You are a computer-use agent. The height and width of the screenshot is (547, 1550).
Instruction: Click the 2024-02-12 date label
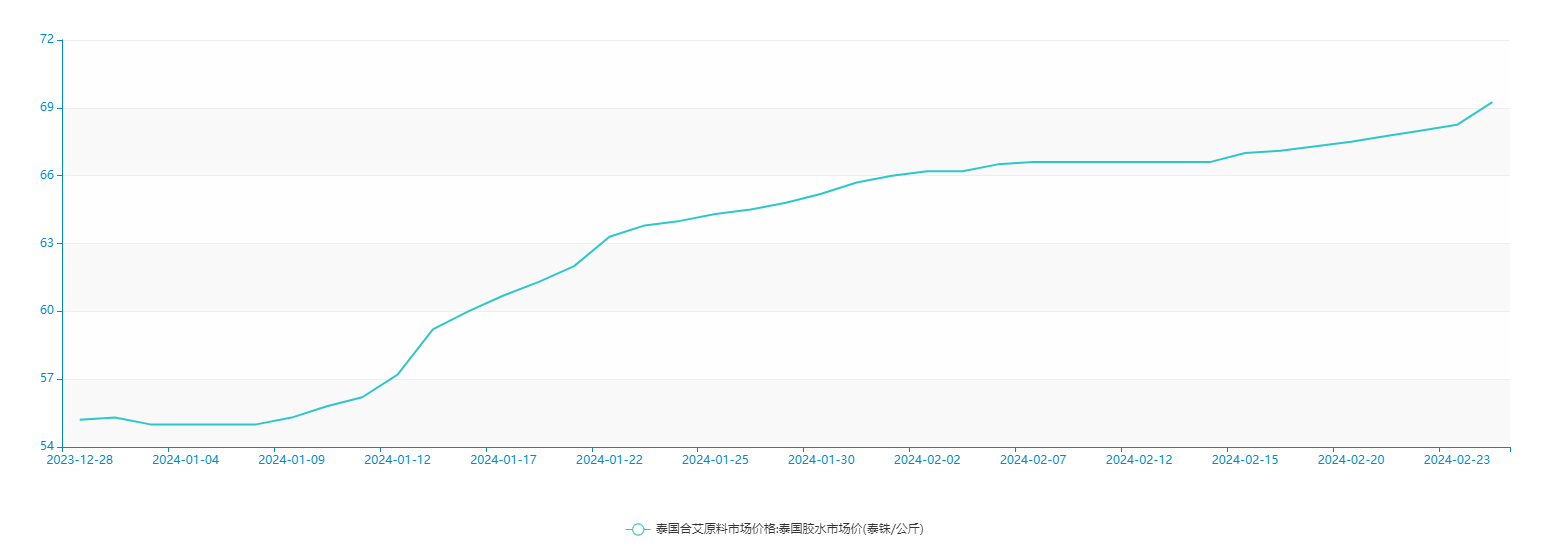(1139, 460)
